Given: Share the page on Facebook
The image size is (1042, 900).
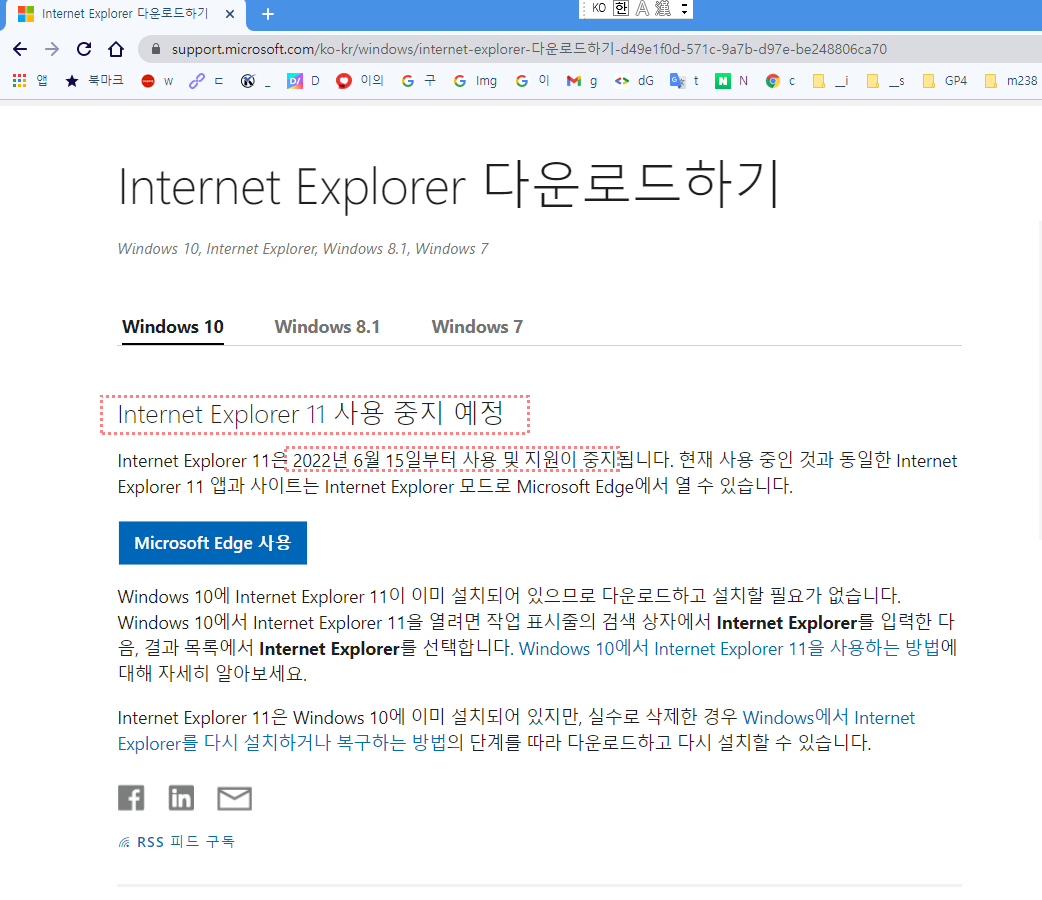Looking at the screenshot, I should click(x=131, y=798).
